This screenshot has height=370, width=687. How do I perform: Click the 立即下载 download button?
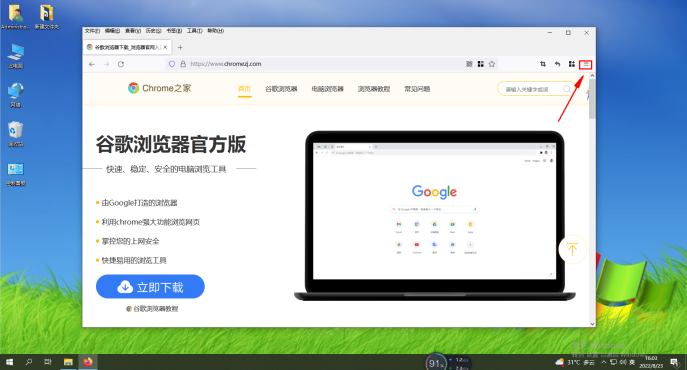[x=150, y=287]
